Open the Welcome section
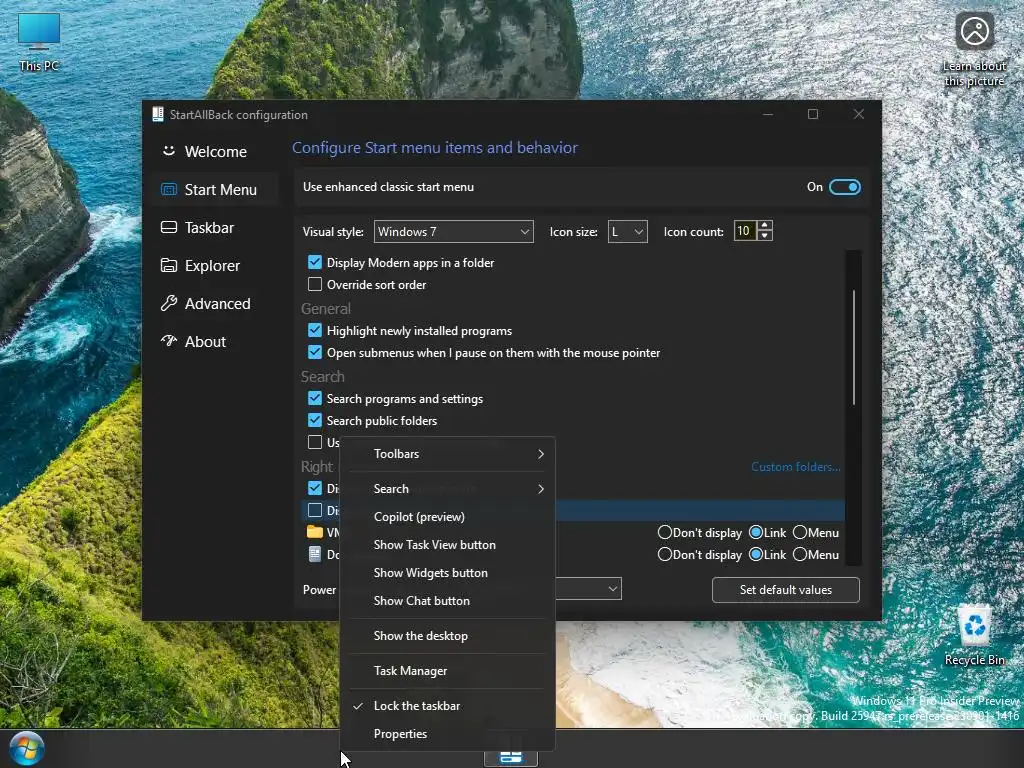 click(214, 152)
